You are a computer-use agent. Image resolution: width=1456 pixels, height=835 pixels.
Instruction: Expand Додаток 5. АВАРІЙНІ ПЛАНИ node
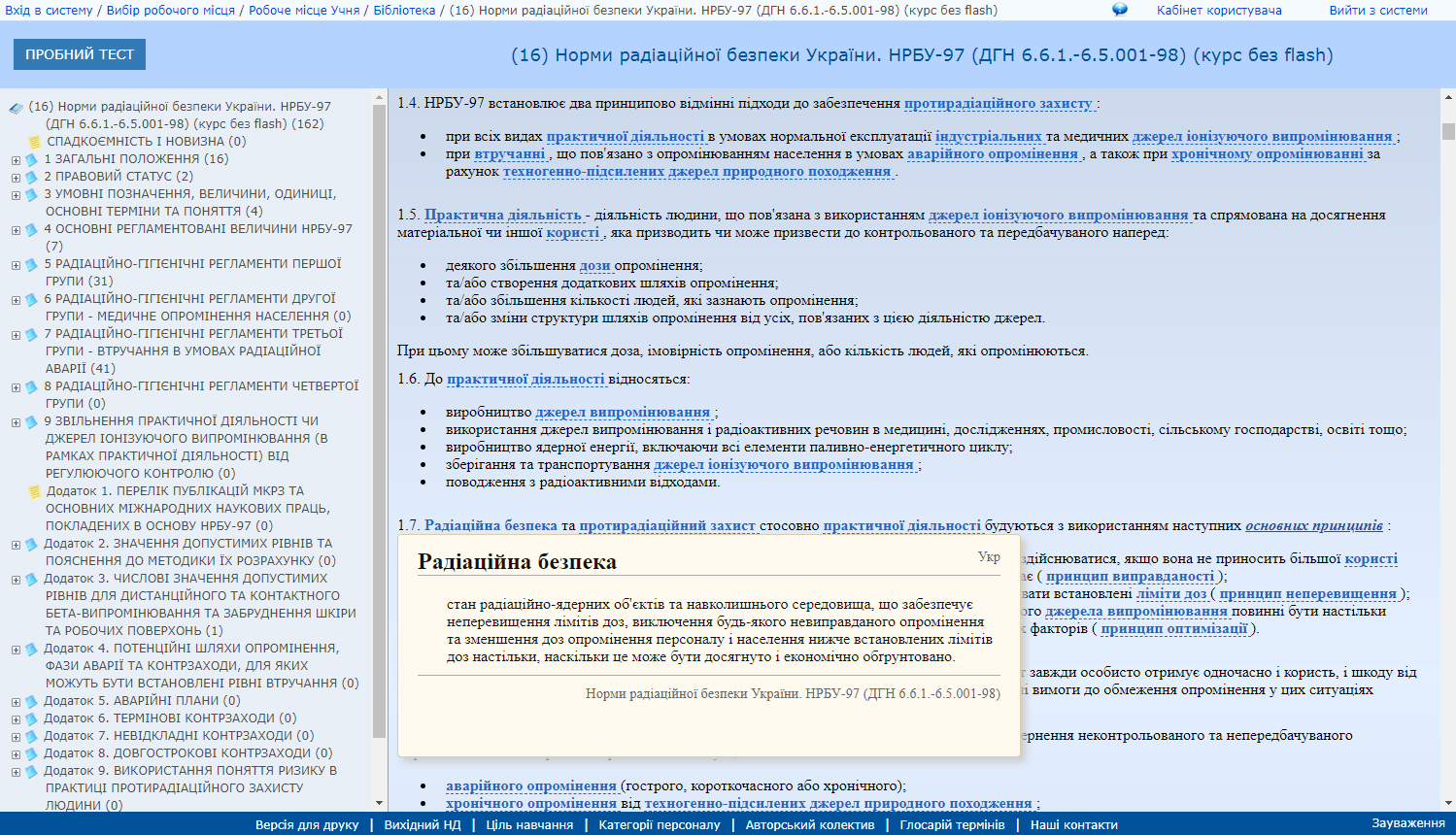click(x=16, y=702)
